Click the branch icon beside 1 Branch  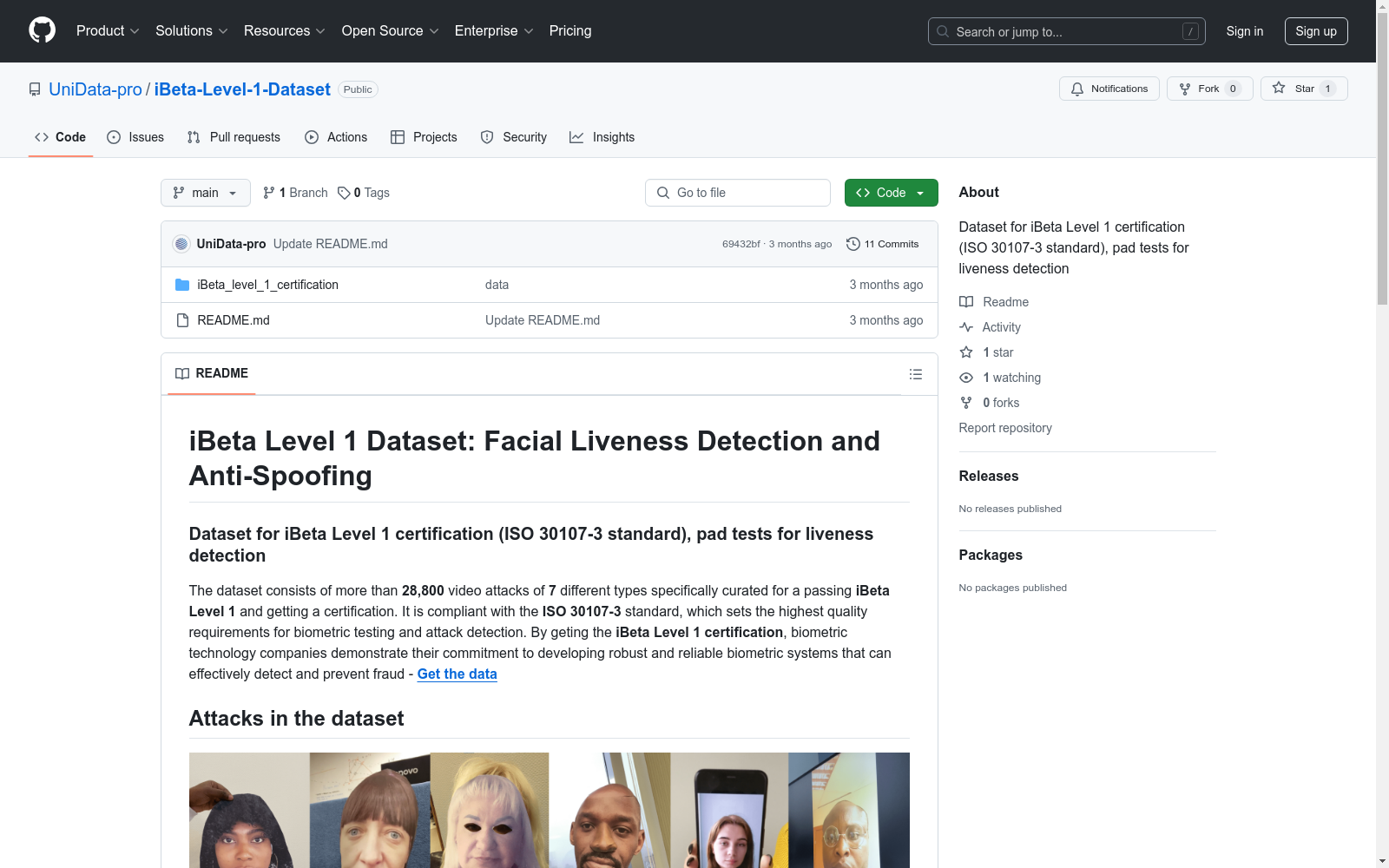coord(269,193)
